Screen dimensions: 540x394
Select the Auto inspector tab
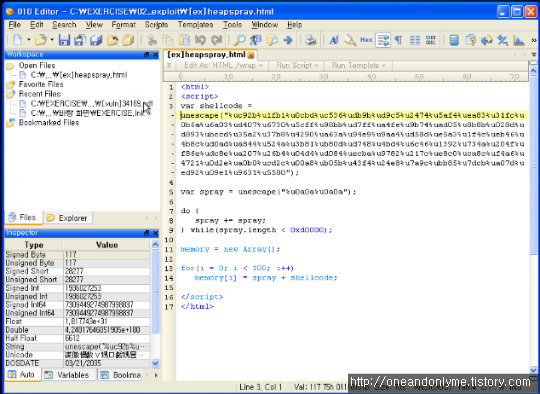coord(22,375)
